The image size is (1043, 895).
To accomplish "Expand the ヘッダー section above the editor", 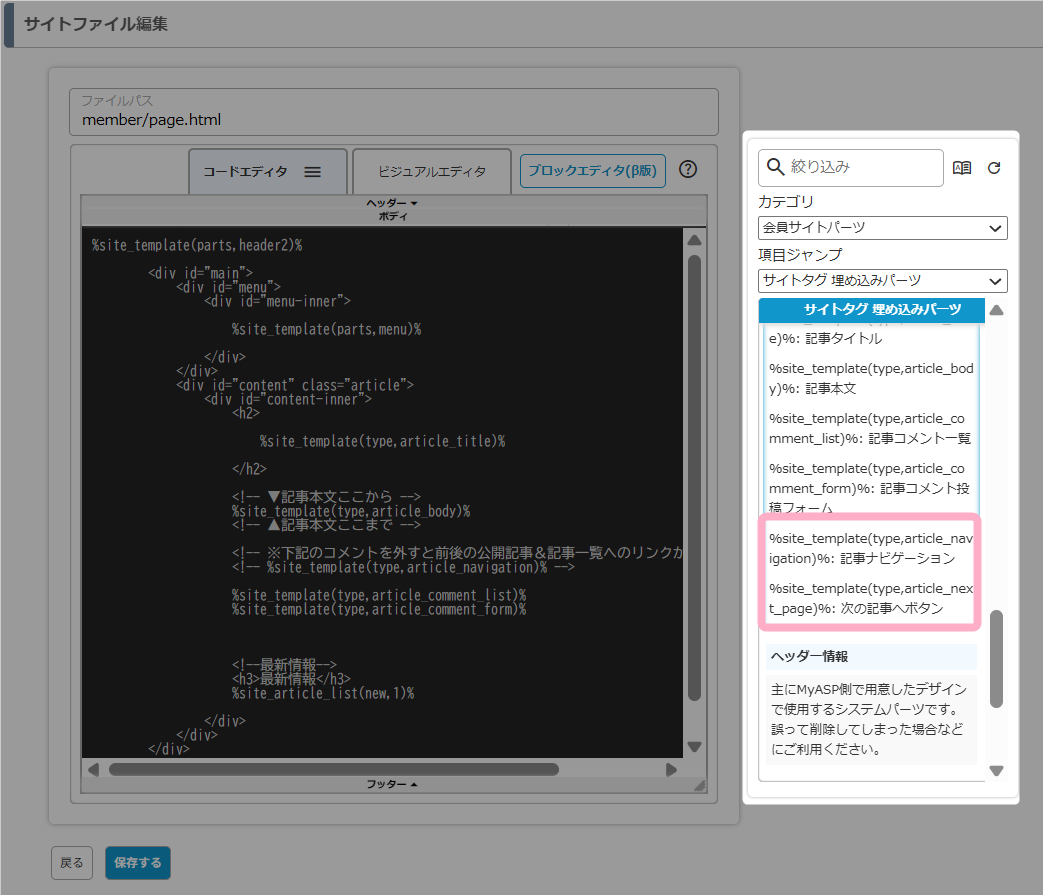I will (392, 203).
